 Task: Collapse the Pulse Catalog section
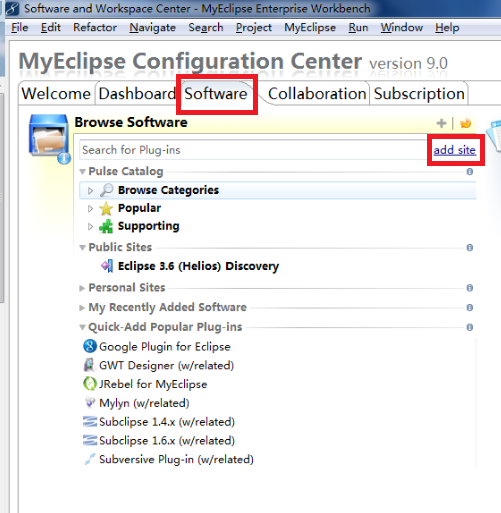(x=82, y=172)
